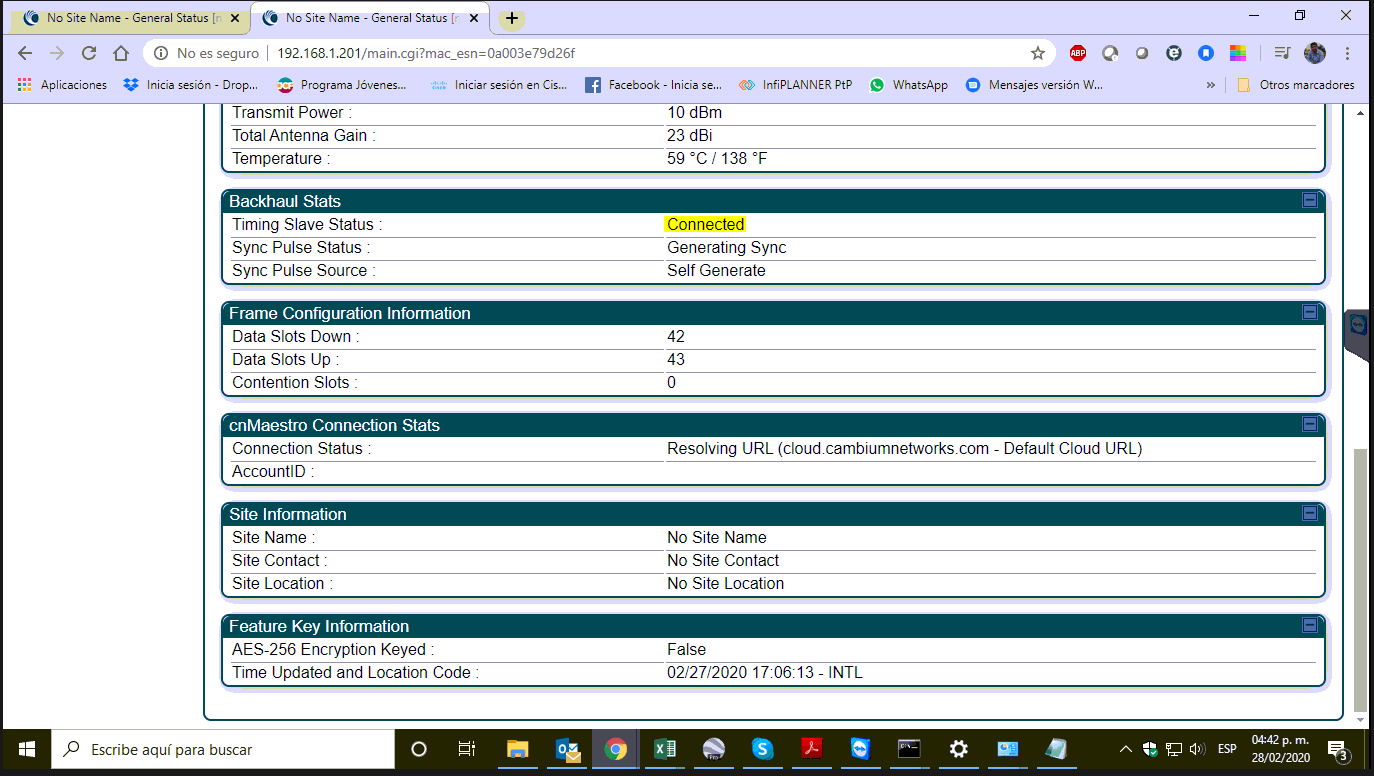Bookmark this page with star icon
This screenshot has width=1374, height=776.
pyautogui.click(x=1038, y=53)
